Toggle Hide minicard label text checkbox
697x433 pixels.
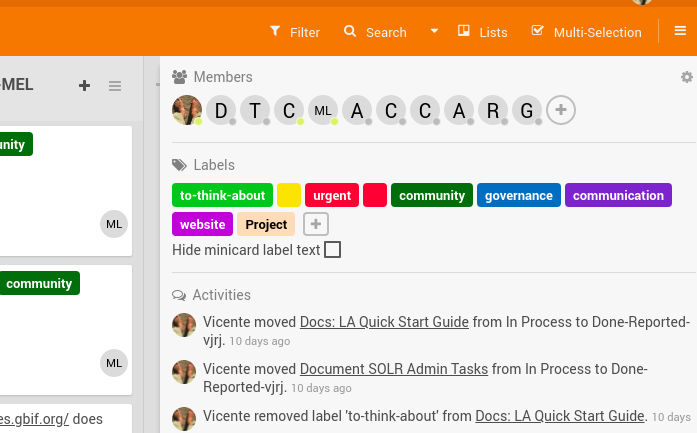[x=332, y=249]
